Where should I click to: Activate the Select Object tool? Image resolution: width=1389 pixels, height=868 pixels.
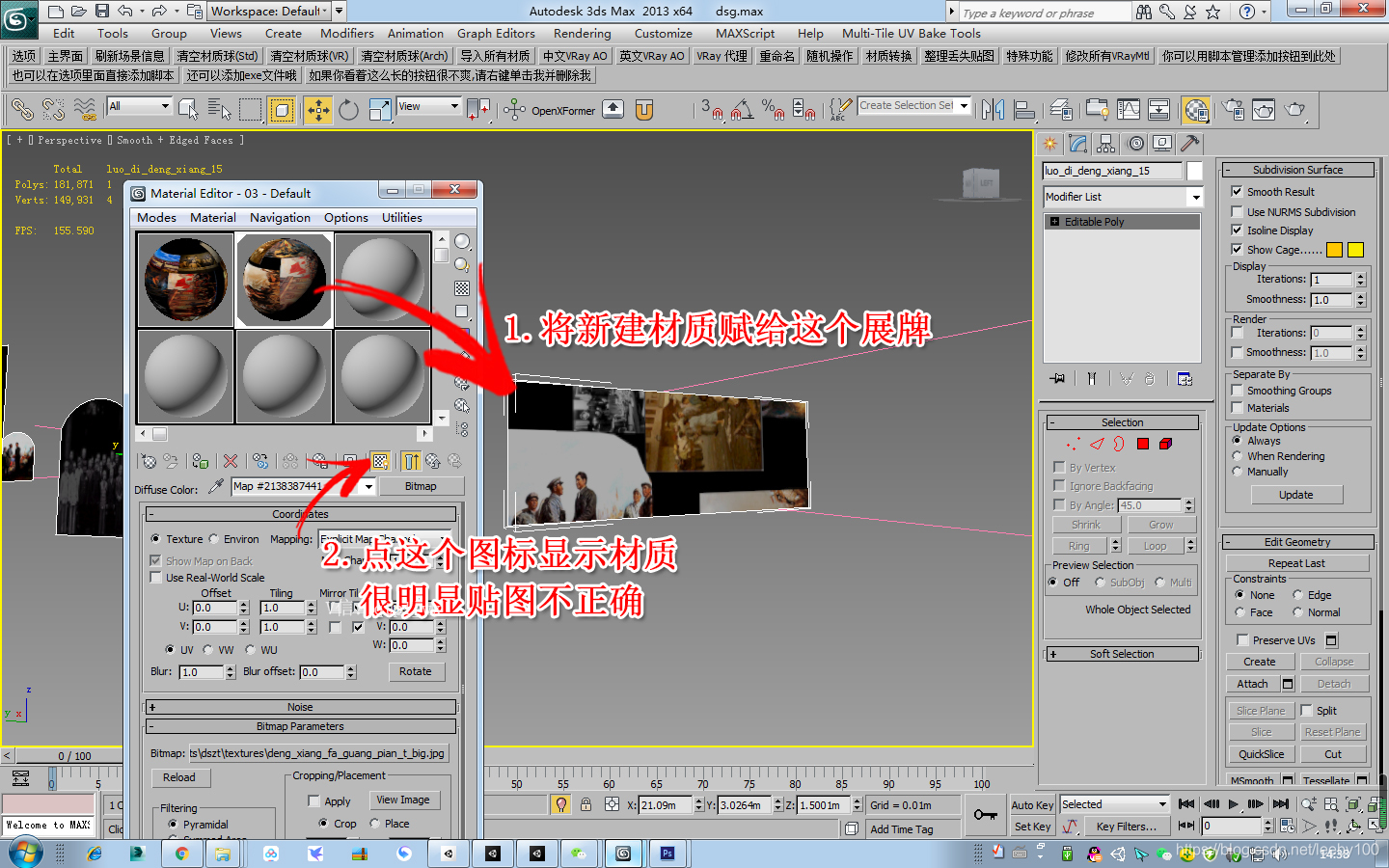pyautogui.click(x=188, y=110)
